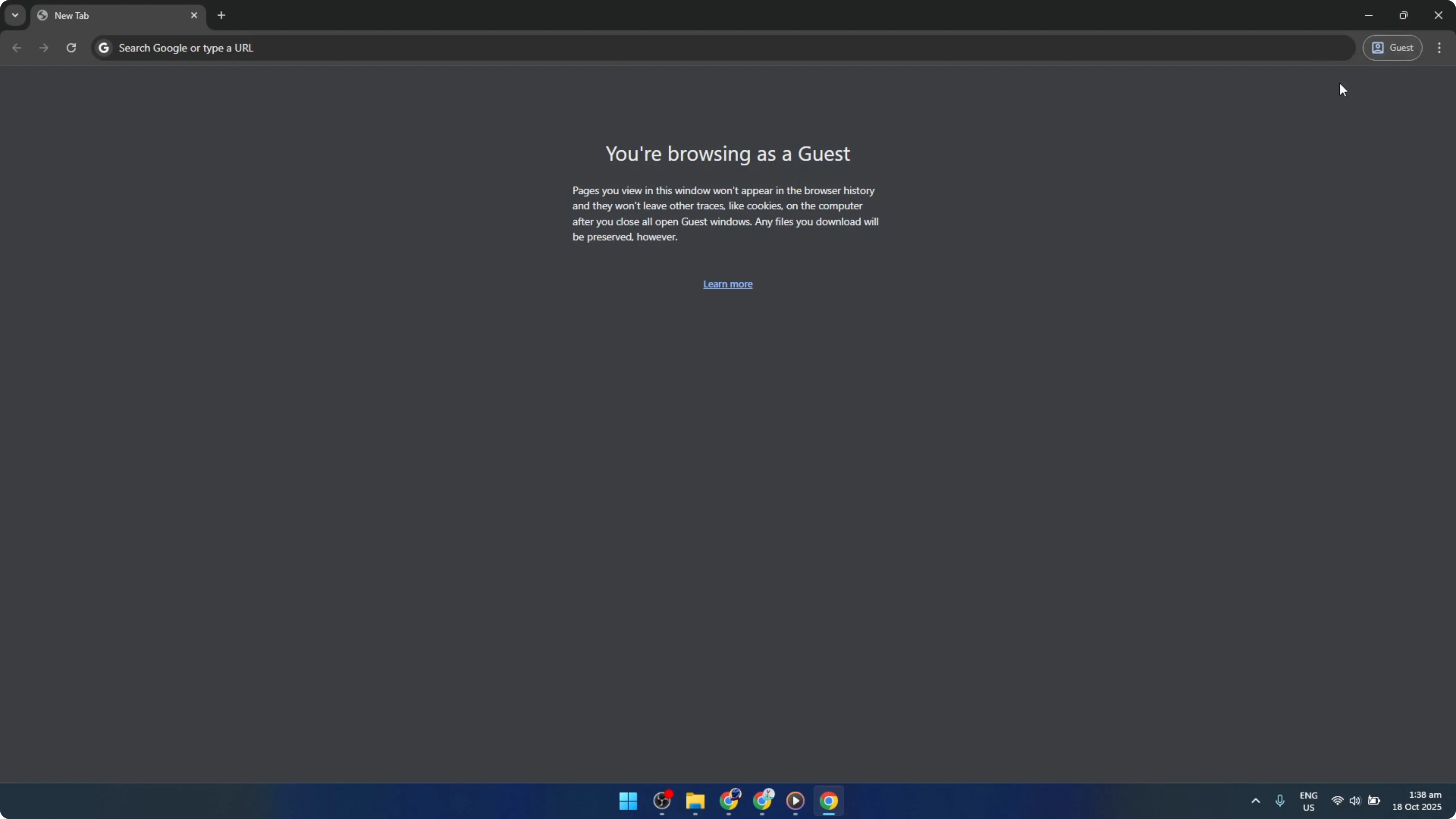Open volume controls from the system tray
This screenshot has width=1456, height=819.
[x=1356, y=801]
